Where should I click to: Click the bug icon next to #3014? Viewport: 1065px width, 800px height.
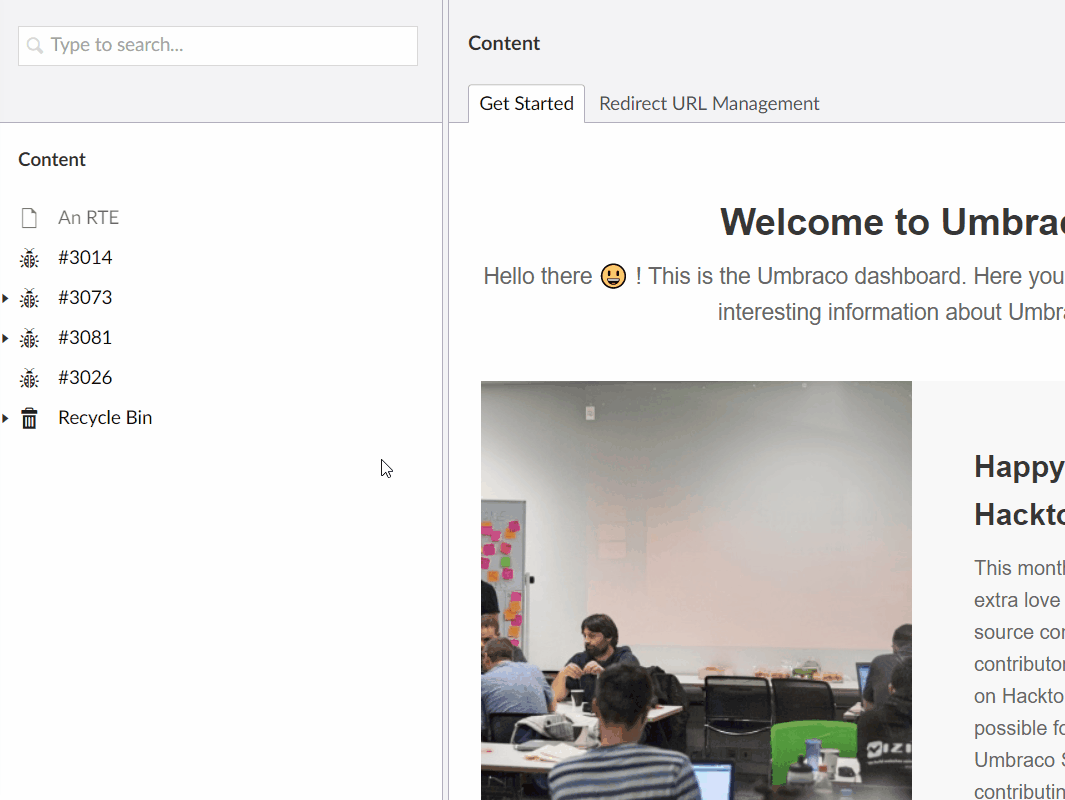click(31, 257)
